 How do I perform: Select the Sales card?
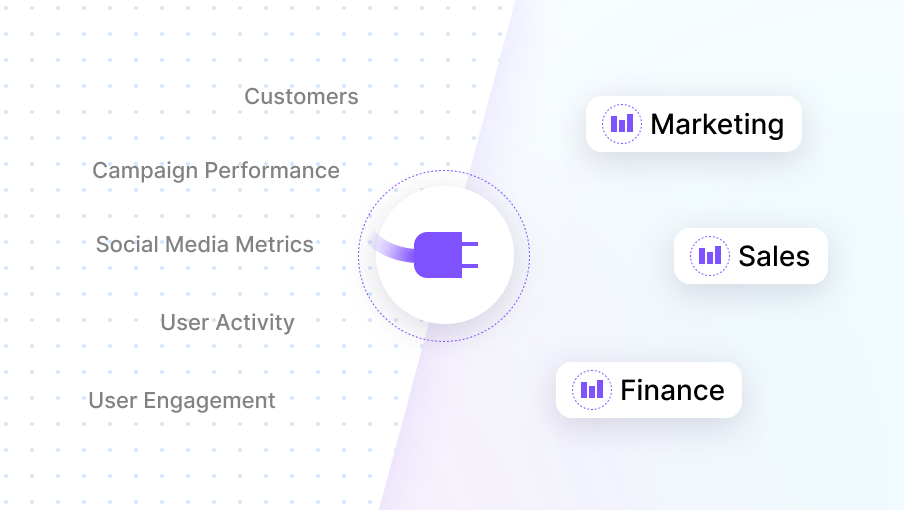pyautogui.click(x=751, y=256)
